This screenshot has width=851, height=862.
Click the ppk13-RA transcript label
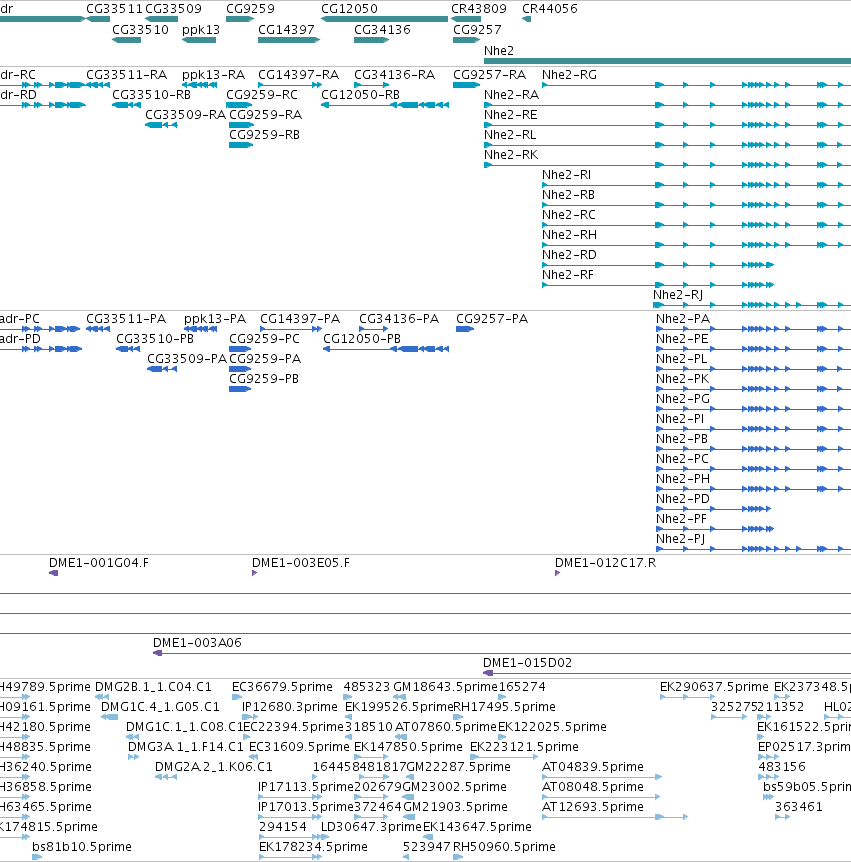coord(213,75)
